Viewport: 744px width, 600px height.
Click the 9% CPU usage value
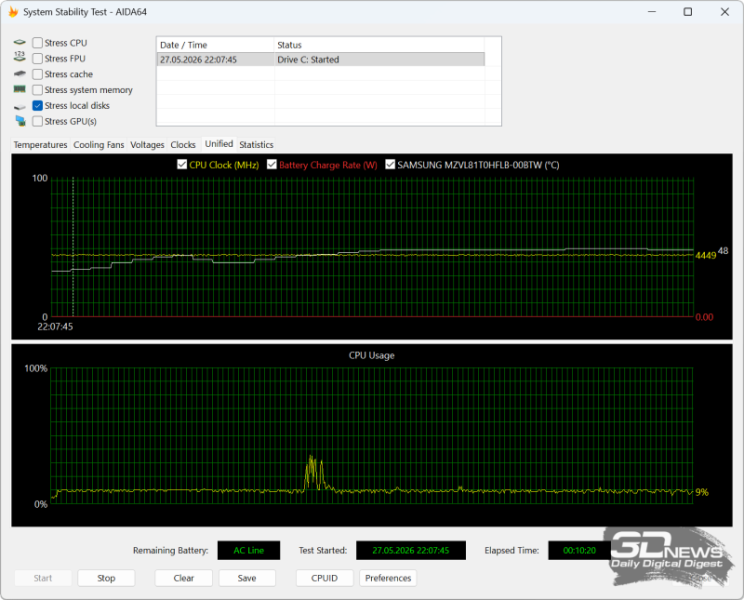click(x=702, y=492)
